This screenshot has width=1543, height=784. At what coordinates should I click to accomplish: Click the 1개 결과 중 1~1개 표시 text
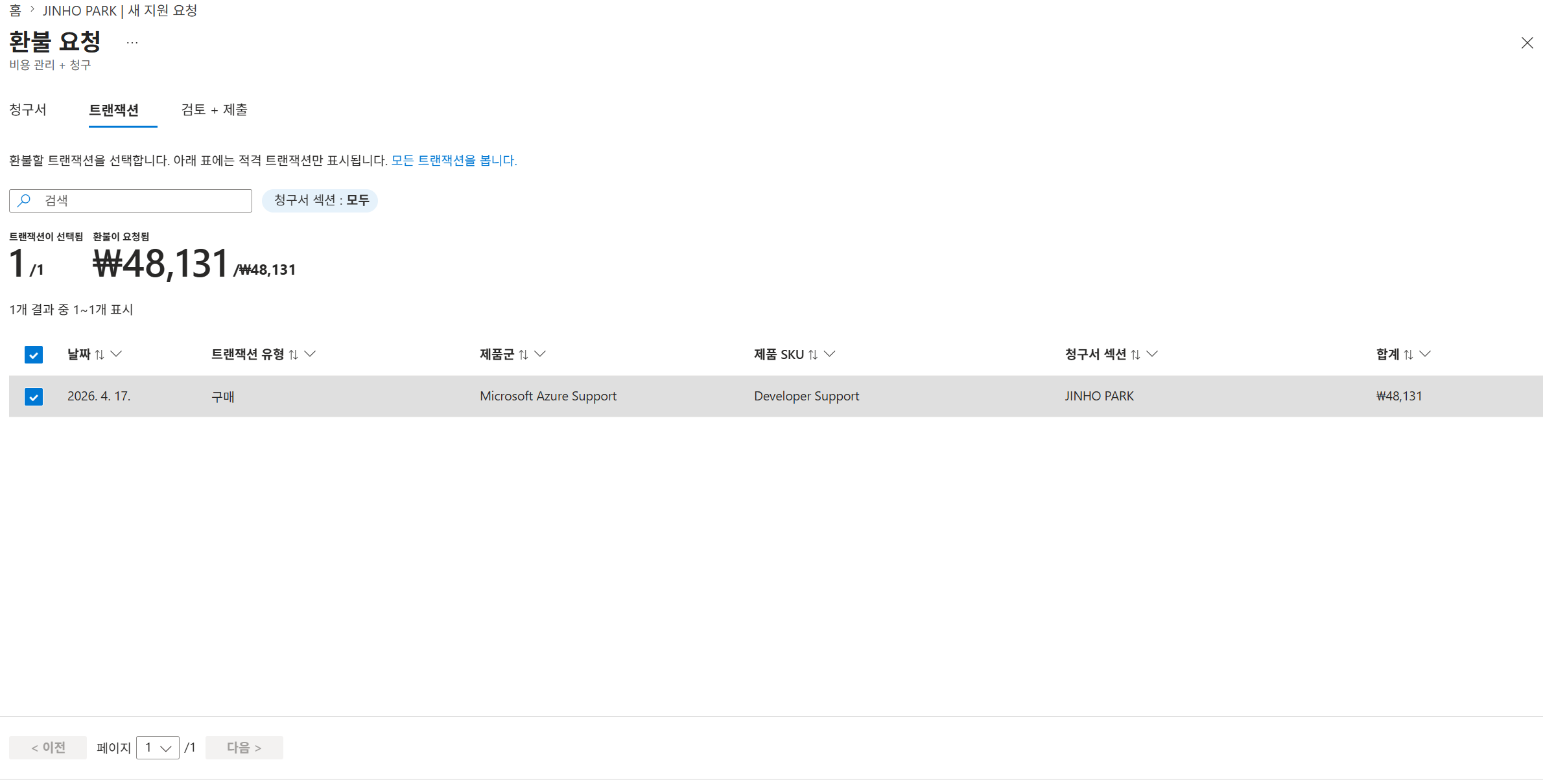click(71, 310)
